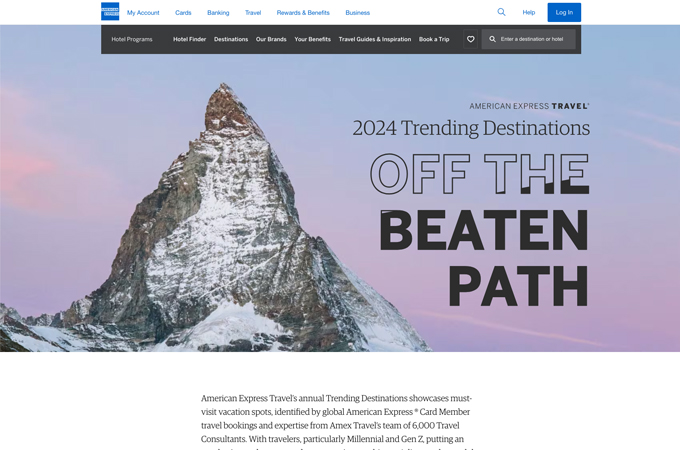The image size is (680, 450).
Task: Open the Rewards & Benefits menu
Action: click(x=303, y=13)
